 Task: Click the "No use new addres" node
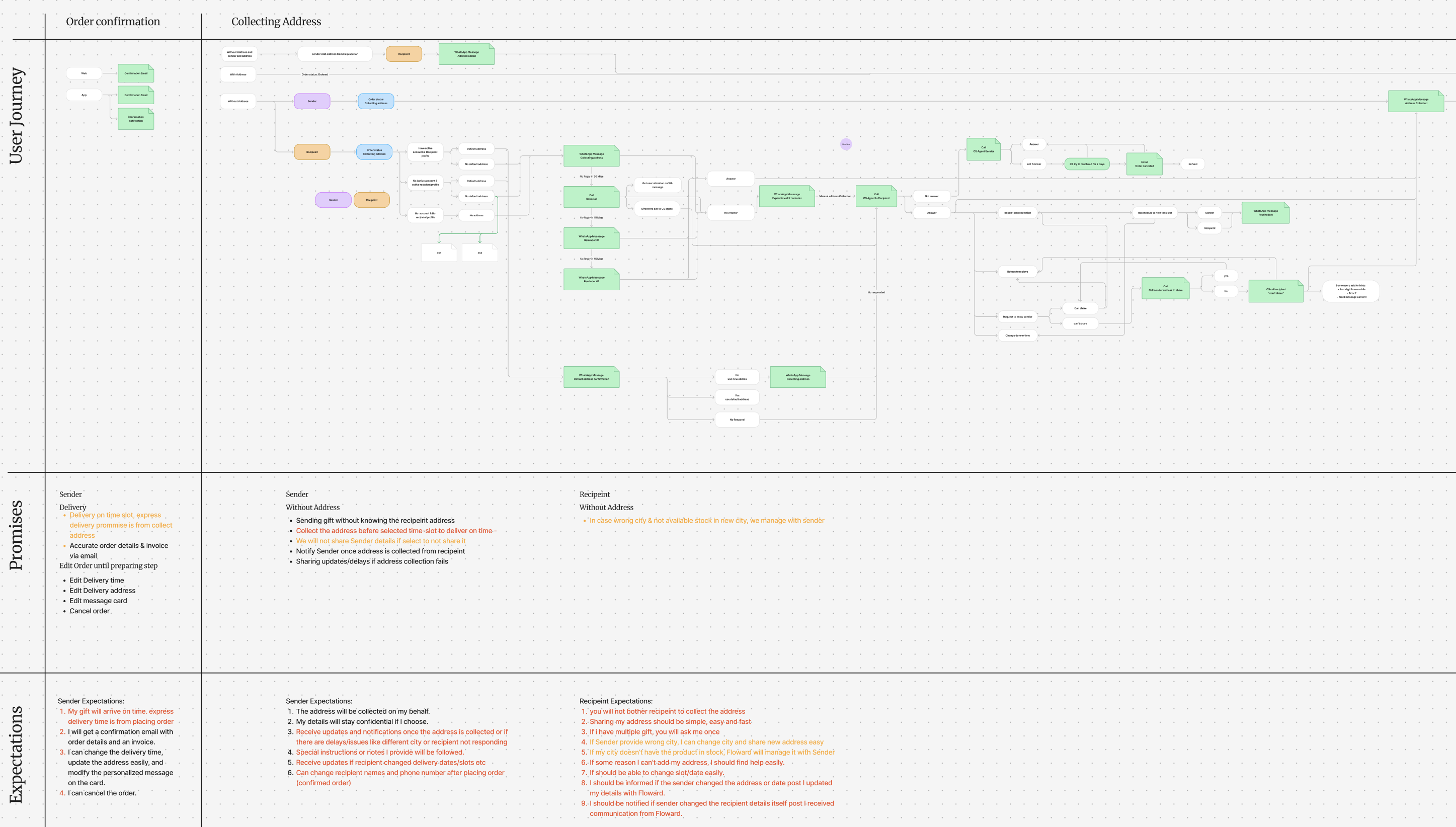[x=737, y=377]
